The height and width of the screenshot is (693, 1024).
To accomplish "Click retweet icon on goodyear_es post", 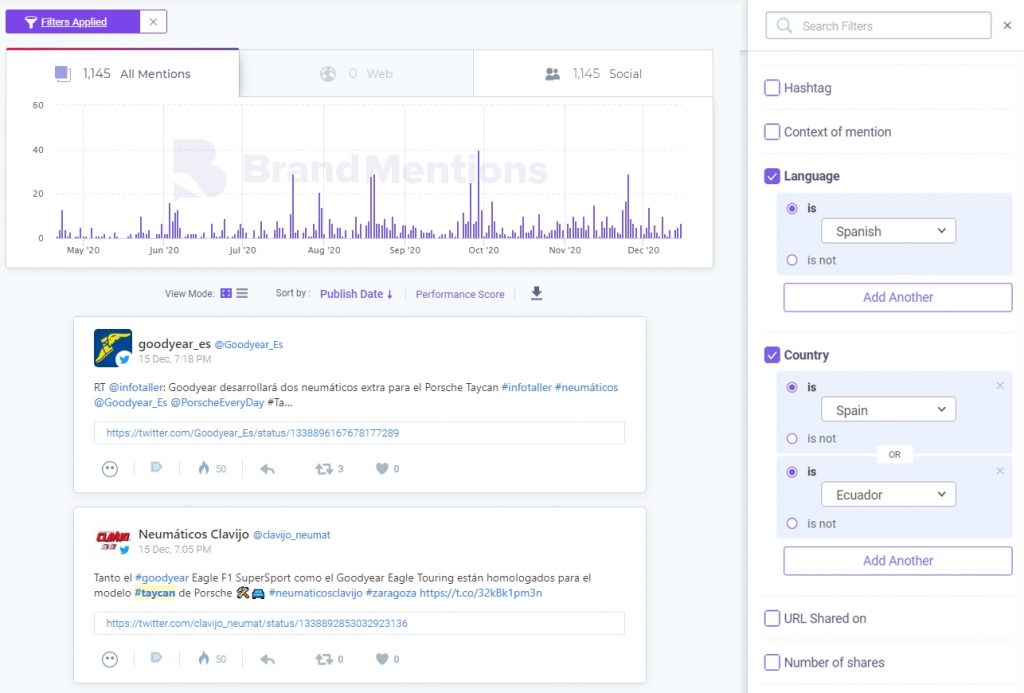I will tap(324, 469).
